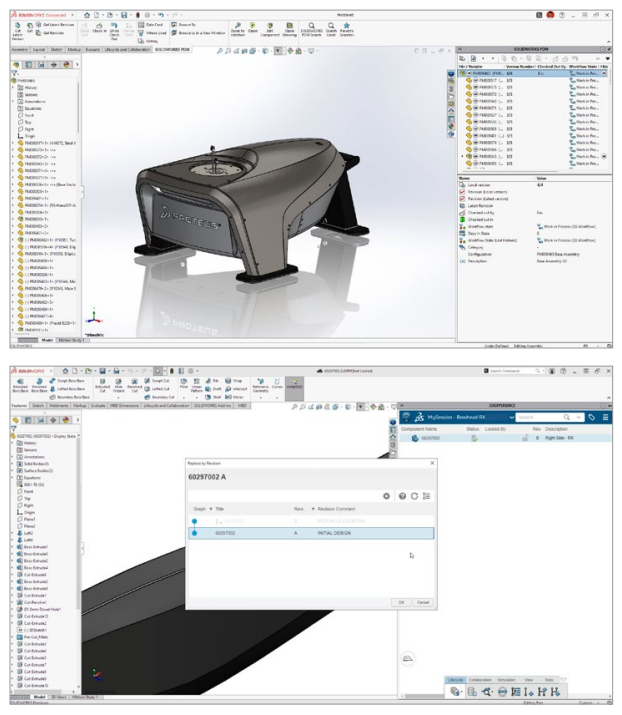Click the Where Used icon
This screenshot has width=622, height=715.
coord(141,31)
